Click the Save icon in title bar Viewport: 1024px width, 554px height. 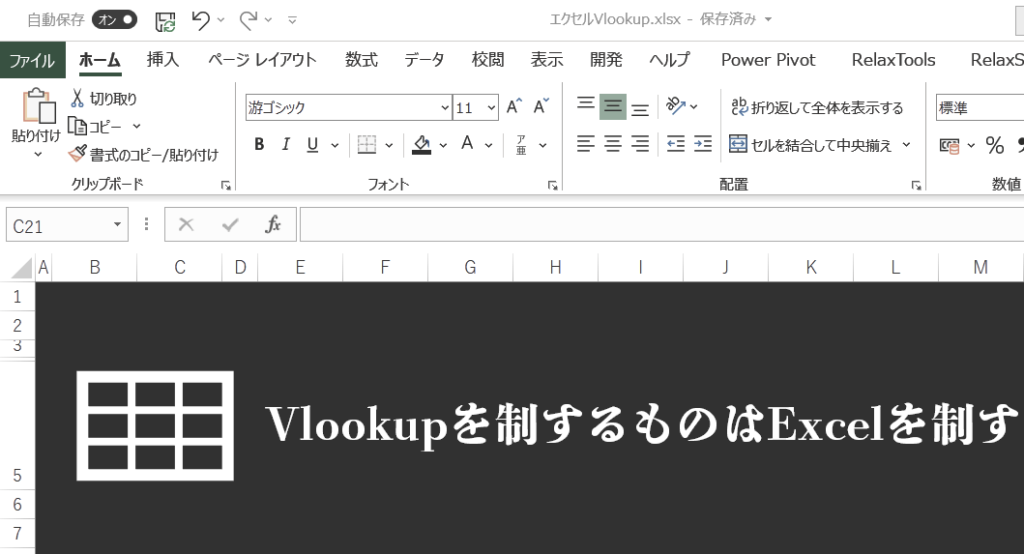click(x=165, y=21)
